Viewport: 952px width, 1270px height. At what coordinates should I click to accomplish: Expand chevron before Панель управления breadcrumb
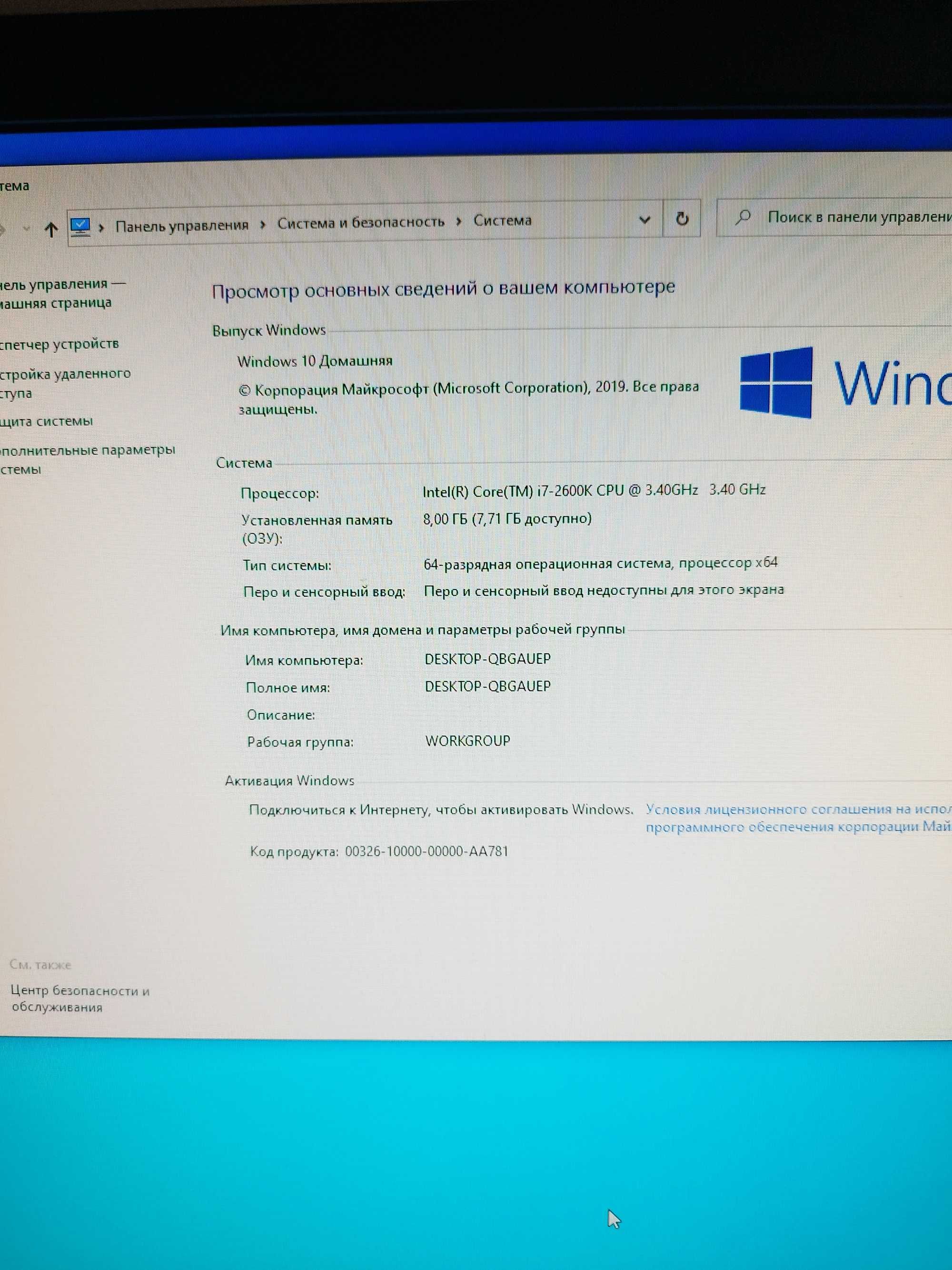pos(101,227)
